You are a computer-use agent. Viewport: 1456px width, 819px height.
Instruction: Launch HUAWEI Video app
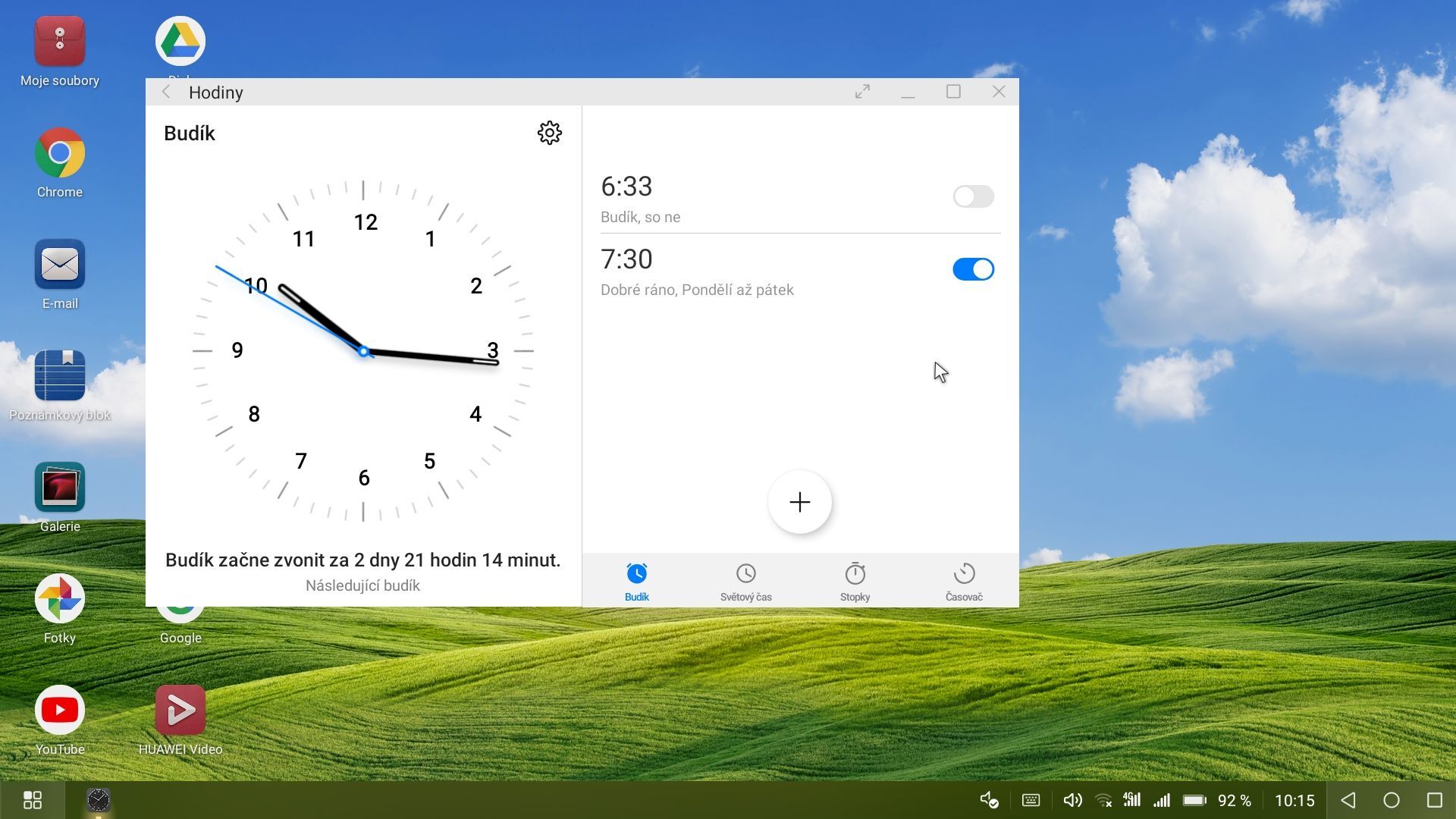point(180,711)
